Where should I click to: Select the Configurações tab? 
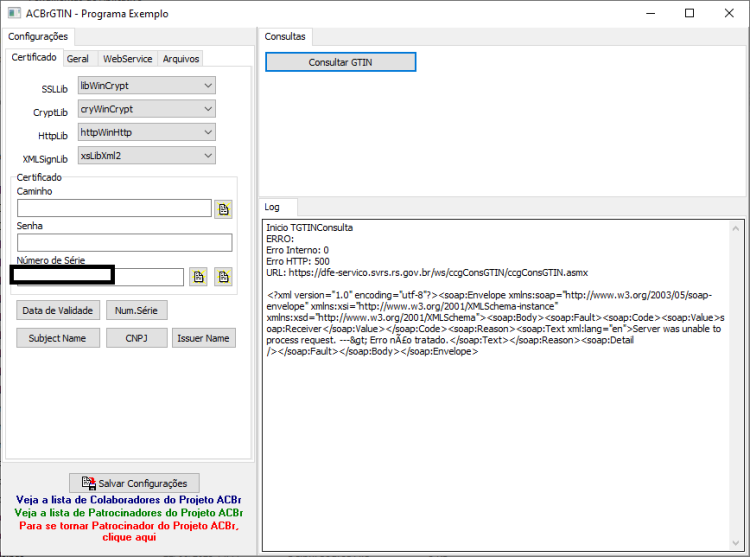click(x=38, y=37)
